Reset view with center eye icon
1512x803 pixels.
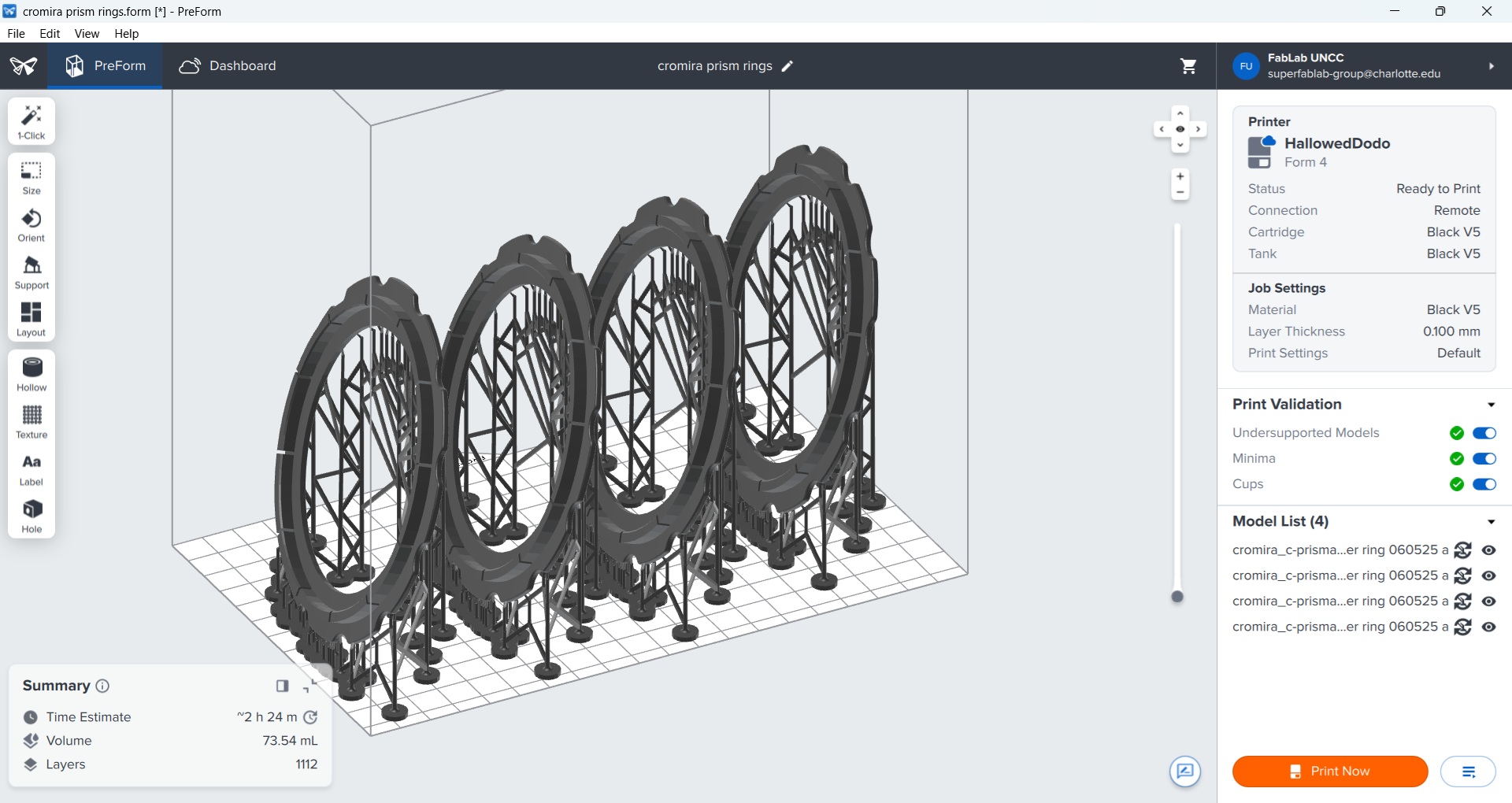point(1180,129)
